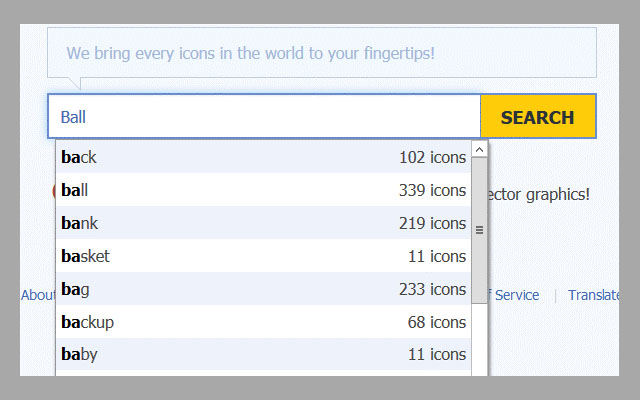Open the About link
Screen dimensions: 640x400
[38, 295]
